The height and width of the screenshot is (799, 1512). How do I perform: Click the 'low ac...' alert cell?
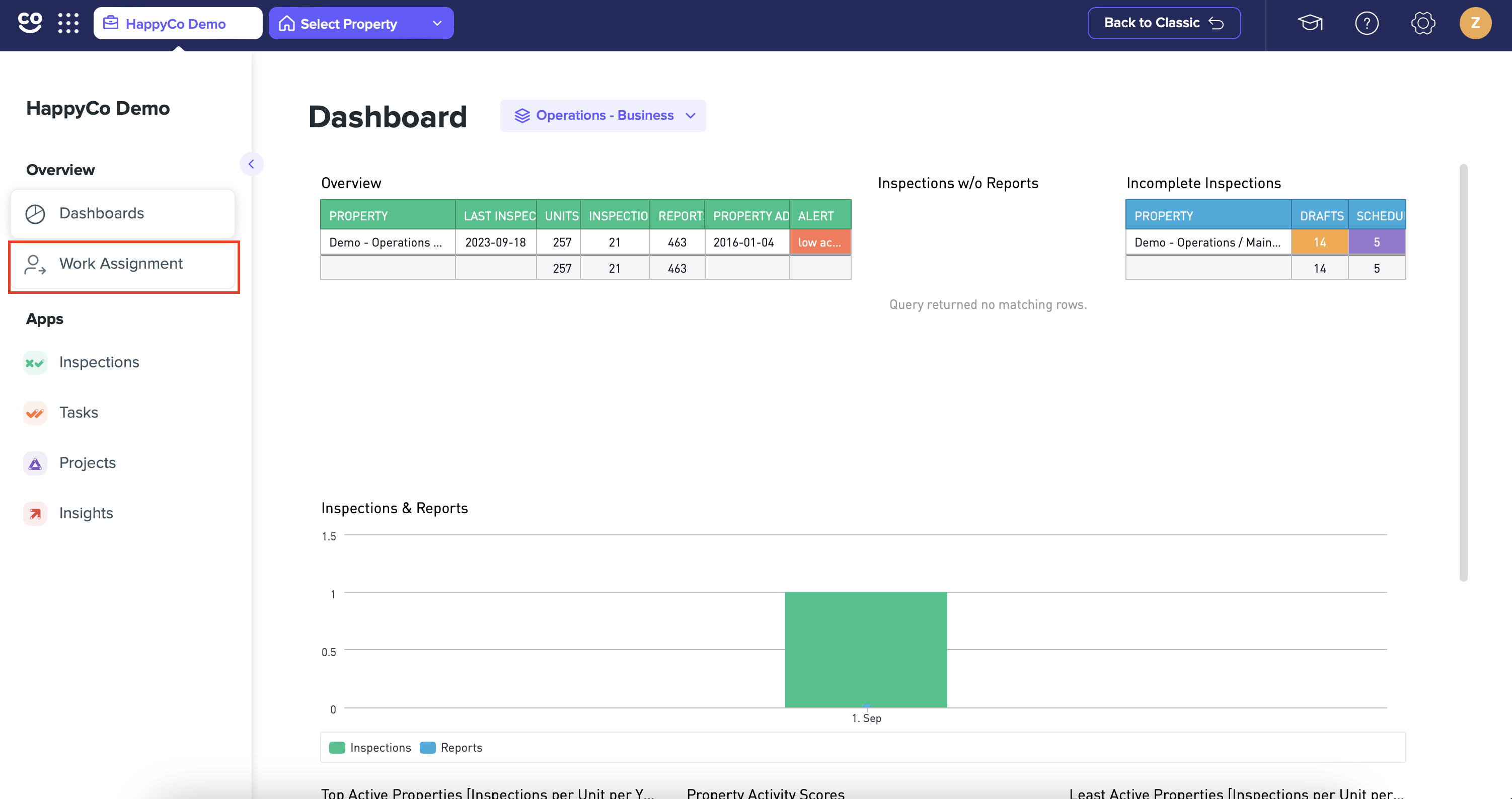pyautogui.click(x=820, y=243)
